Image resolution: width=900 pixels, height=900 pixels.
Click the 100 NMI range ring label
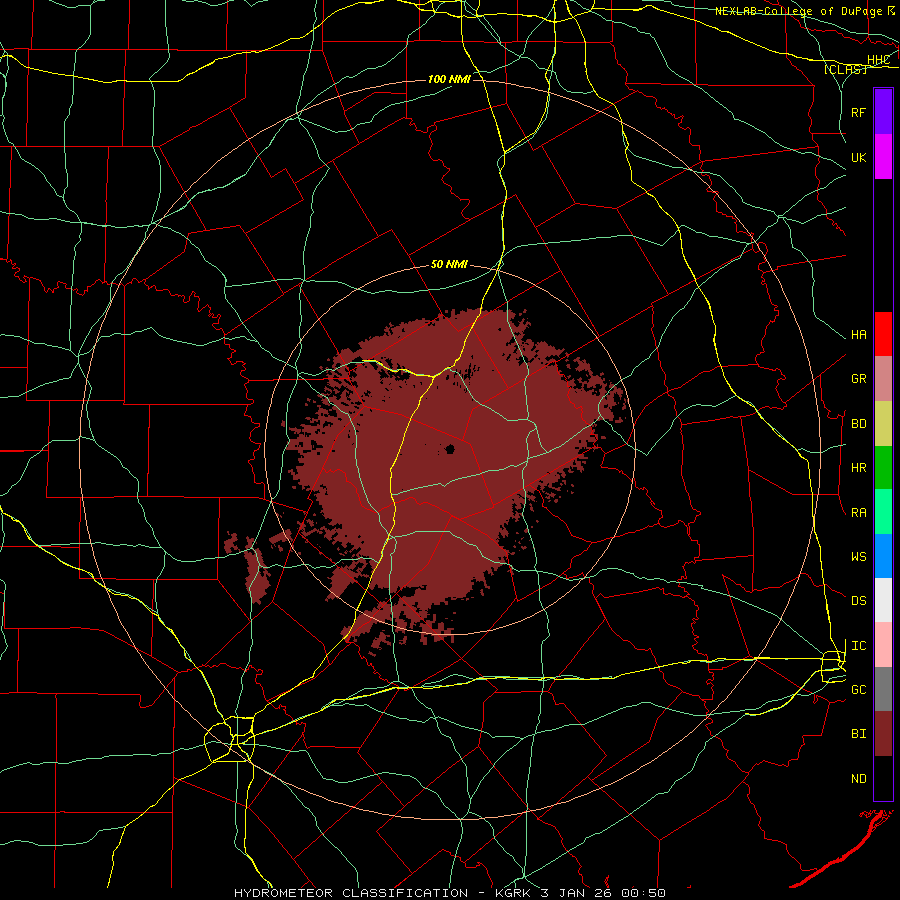(449, 79)
